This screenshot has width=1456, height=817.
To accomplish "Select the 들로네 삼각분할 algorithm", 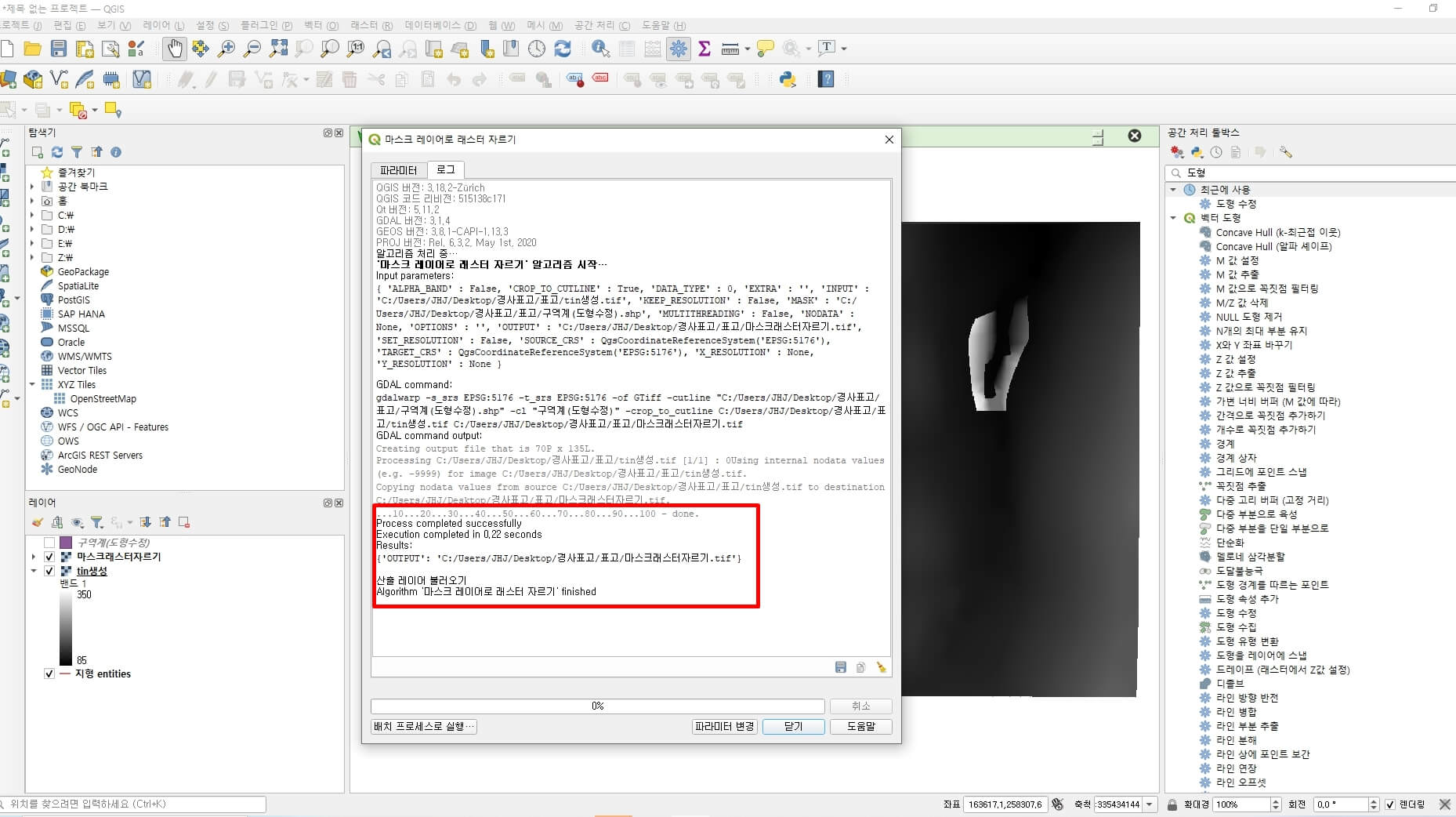I will [x=1250, y=557].
